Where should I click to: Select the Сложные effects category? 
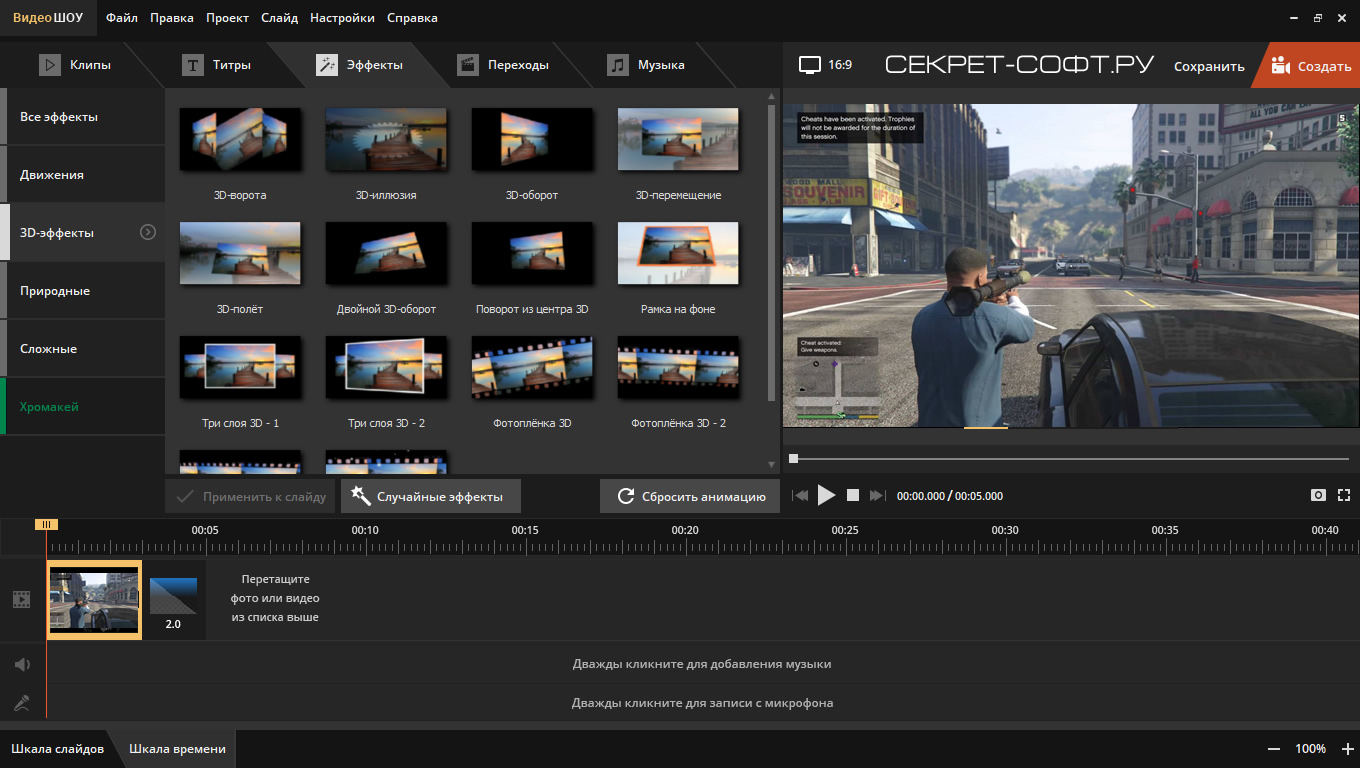click(84, 349)
